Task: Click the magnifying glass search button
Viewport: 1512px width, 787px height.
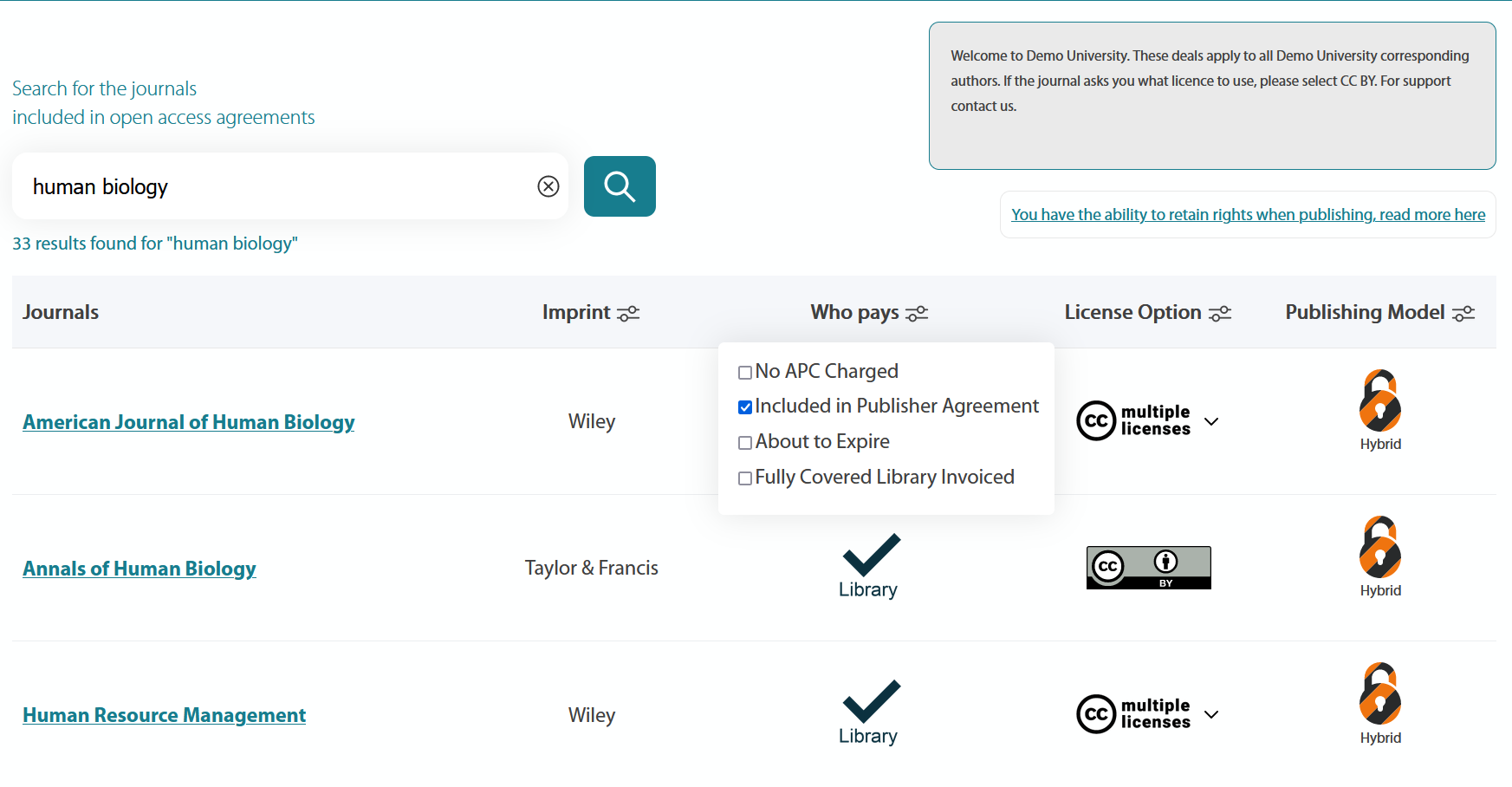Action: pos(620,186)
